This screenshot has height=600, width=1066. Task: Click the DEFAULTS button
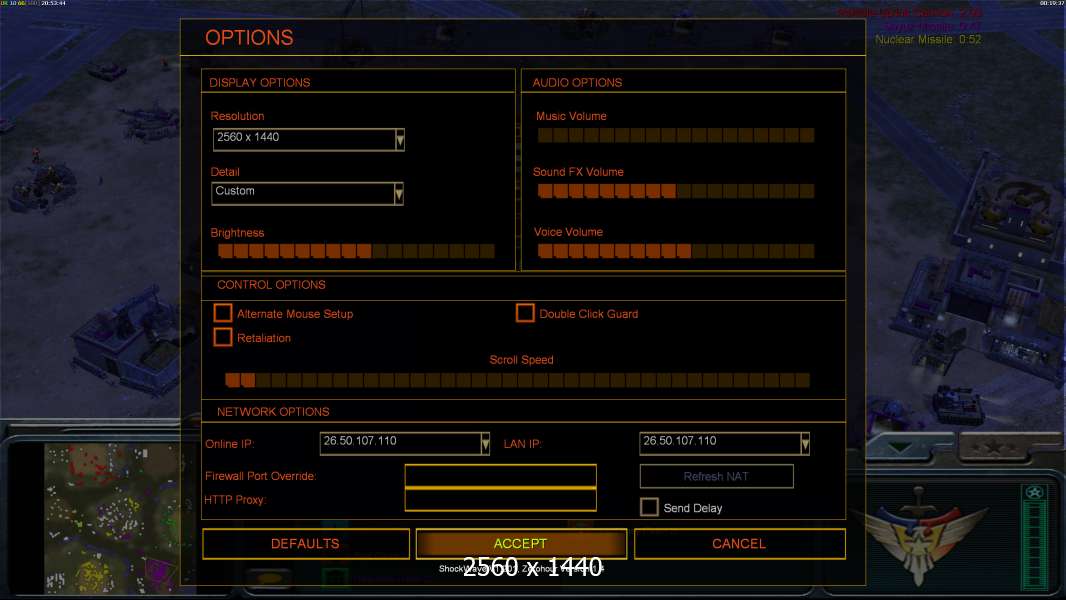[306, 544]
